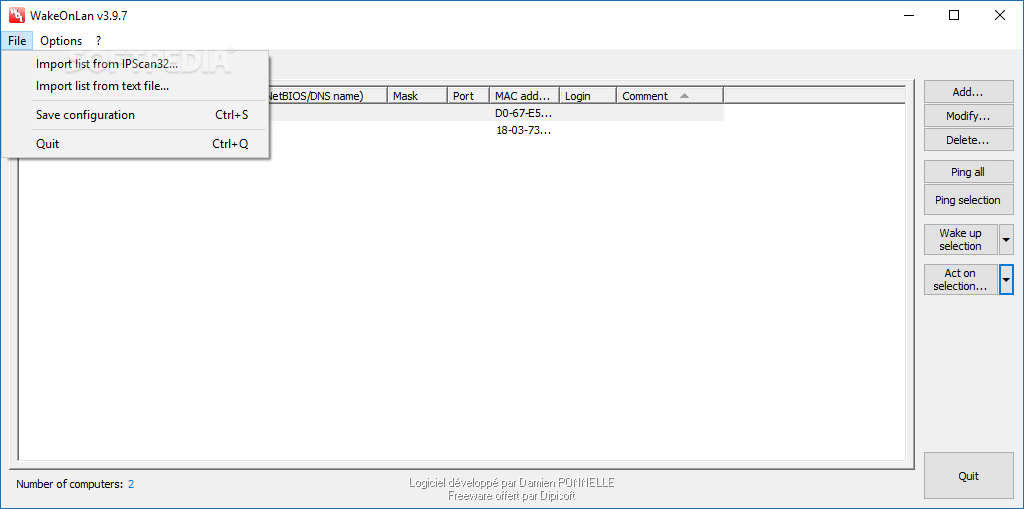Click the Delete... button
The height and width of the screenshot is (509, 1024).
pyautogui.click(x=968, y=140)
